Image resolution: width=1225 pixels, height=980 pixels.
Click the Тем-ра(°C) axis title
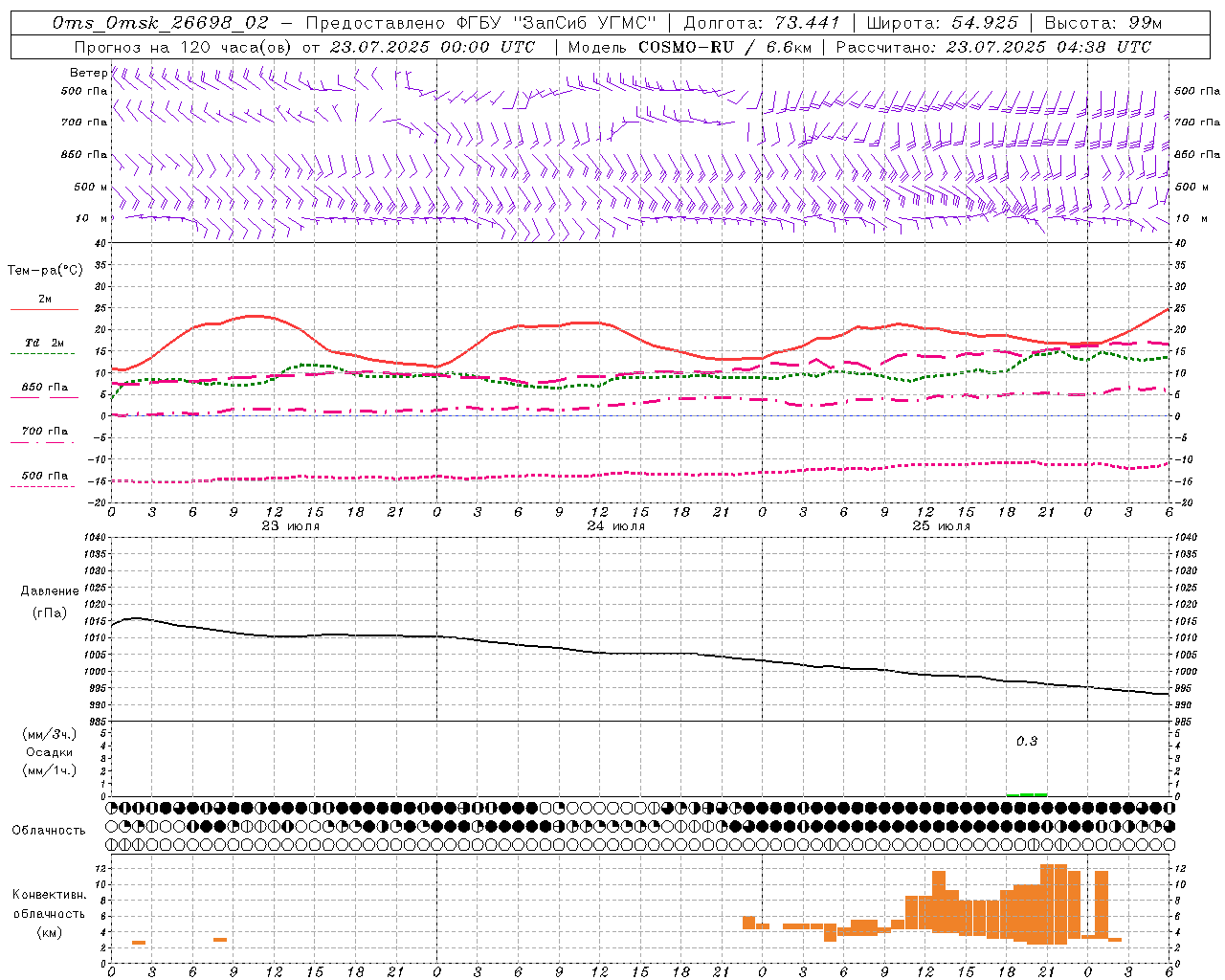pyautogui.click(x=45, y=271)
